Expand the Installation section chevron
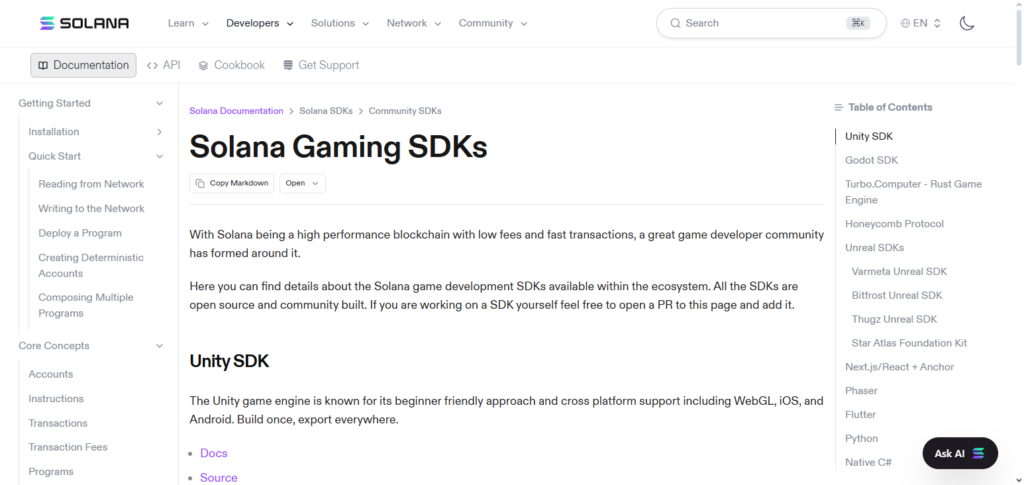Image resolution: width=1024 pixels, height=485 pixels. [159, 132]
